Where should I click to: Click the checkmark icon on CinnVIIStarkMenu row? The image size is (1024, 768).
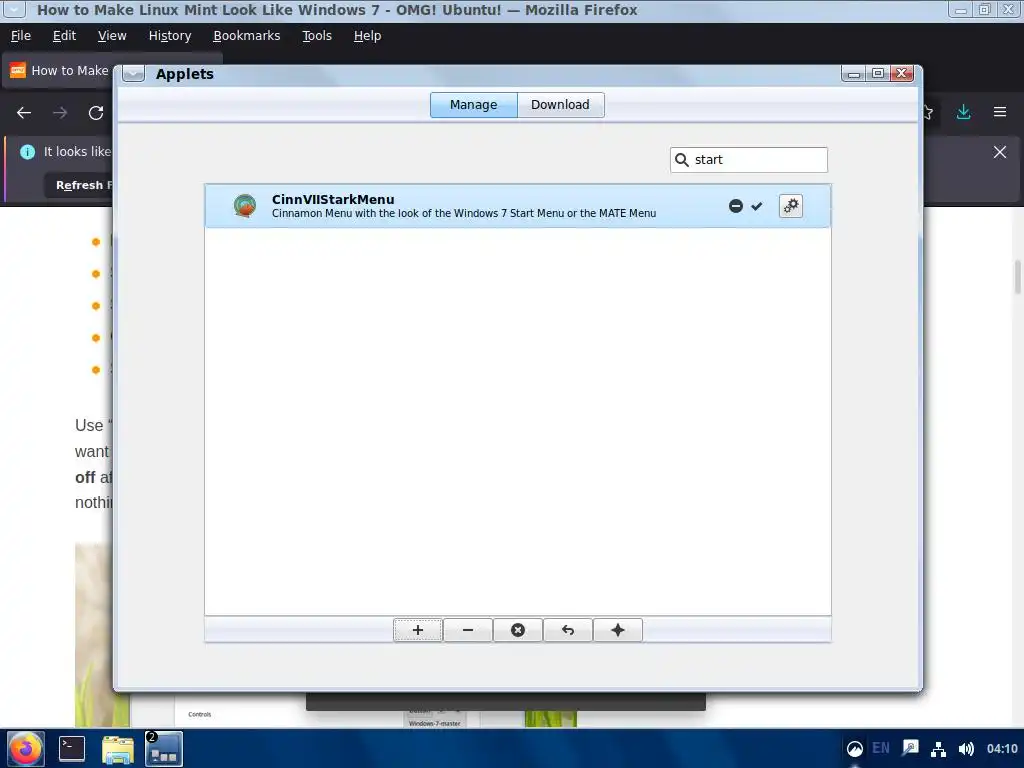tap(757, 206)
